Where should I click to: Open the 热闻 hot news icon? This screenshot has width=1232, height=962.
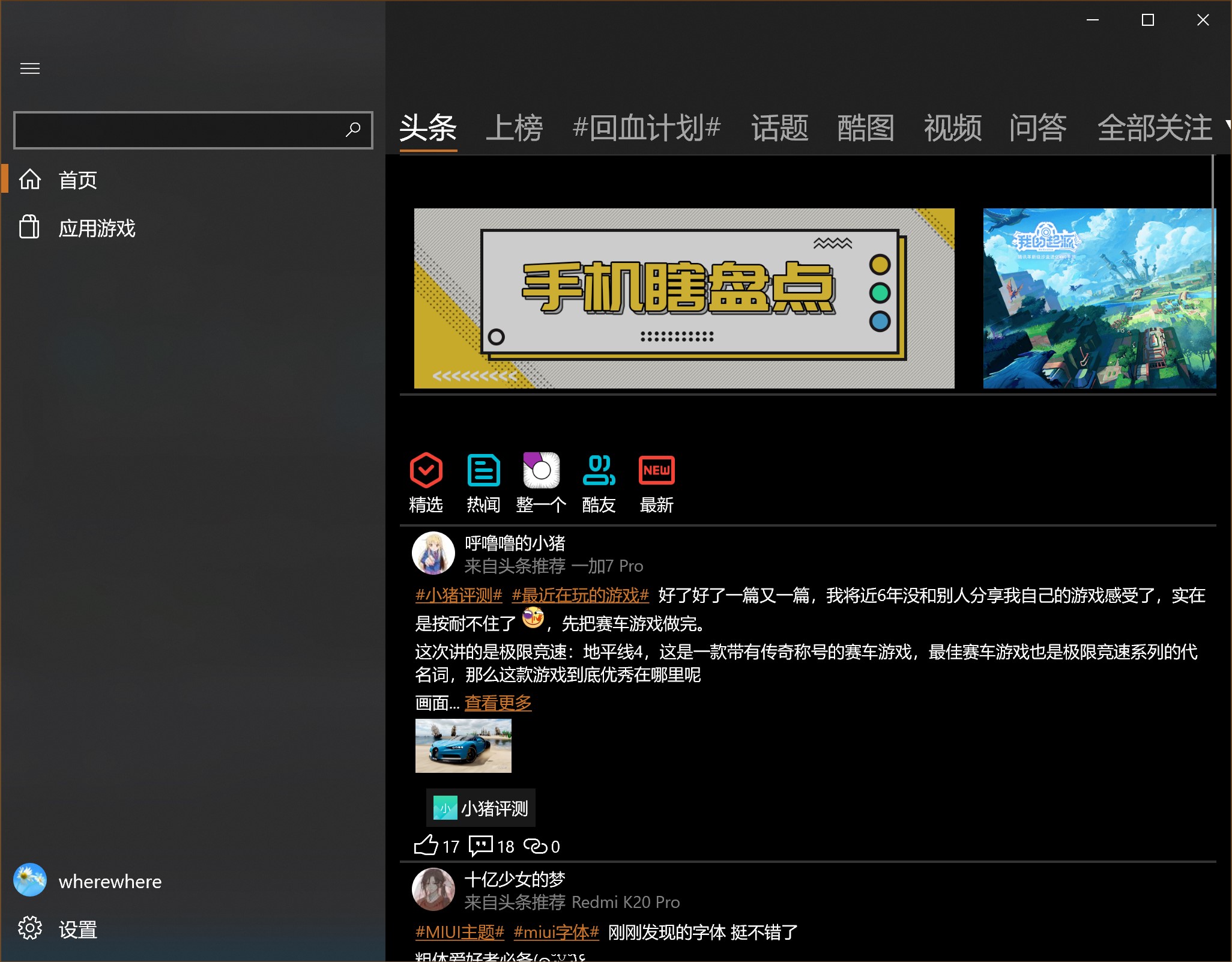point(483,470)
